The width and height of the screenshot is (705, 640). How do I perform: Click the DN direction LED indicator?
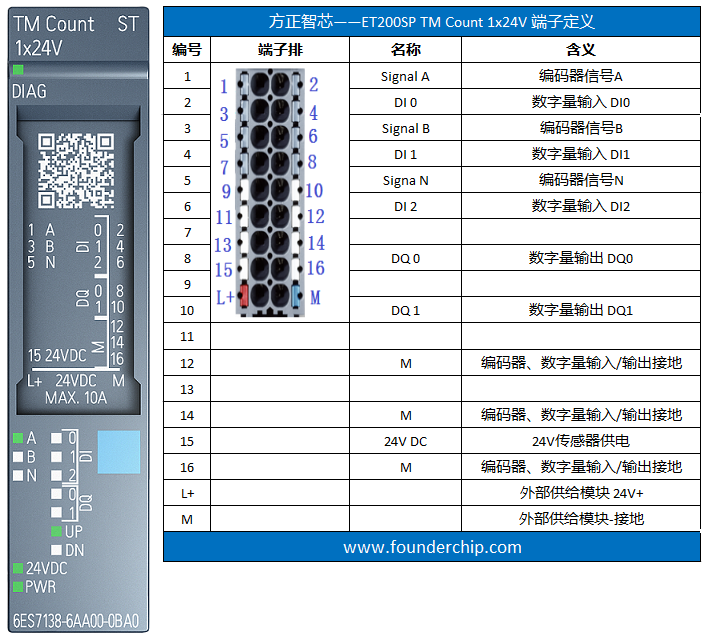[x=57, y=550]
